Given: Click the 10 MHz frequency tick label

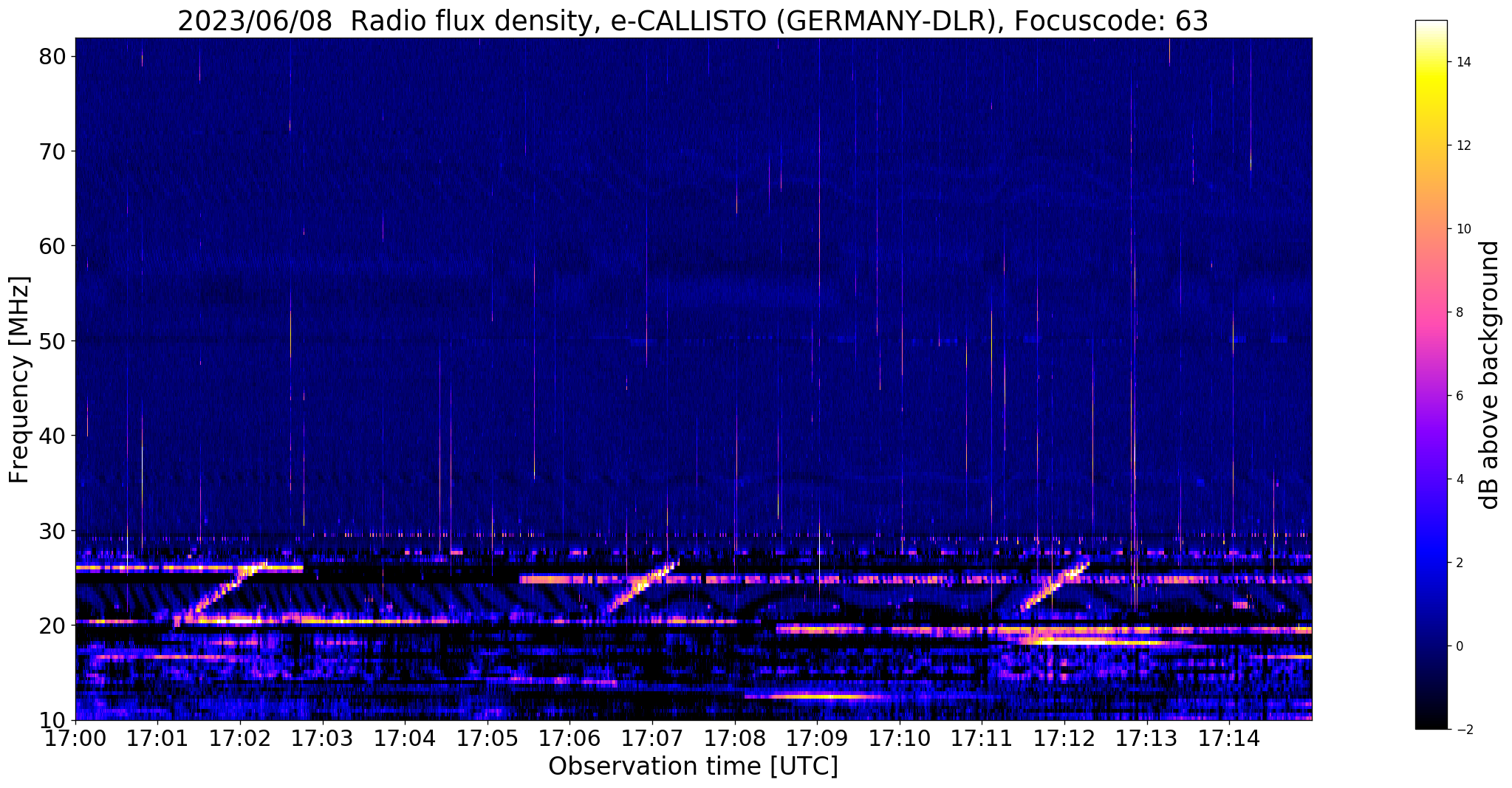Looking at the screenshot, I should click(52, 720).
